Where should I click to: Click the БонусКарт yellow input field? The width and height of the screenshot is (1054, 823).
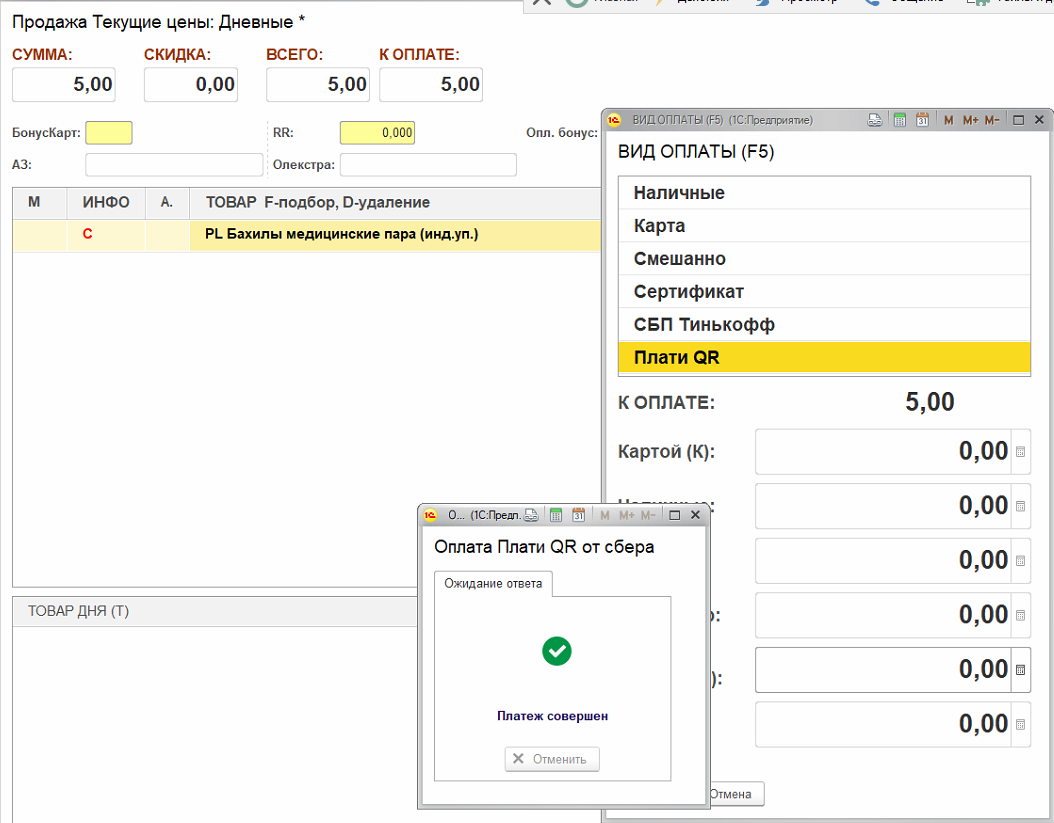coord(109,133)
